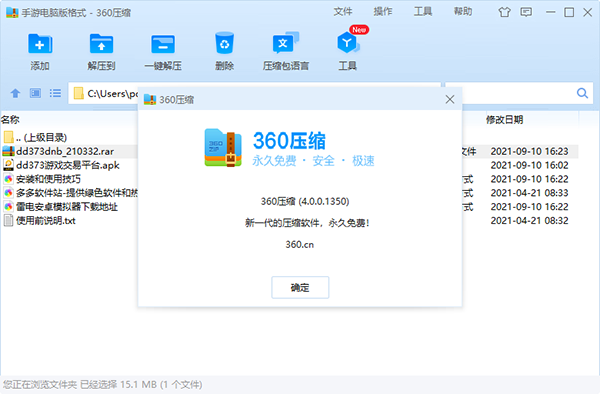
Task: Confirm the about dialog with 确定
Action: (x=300, y=287)
